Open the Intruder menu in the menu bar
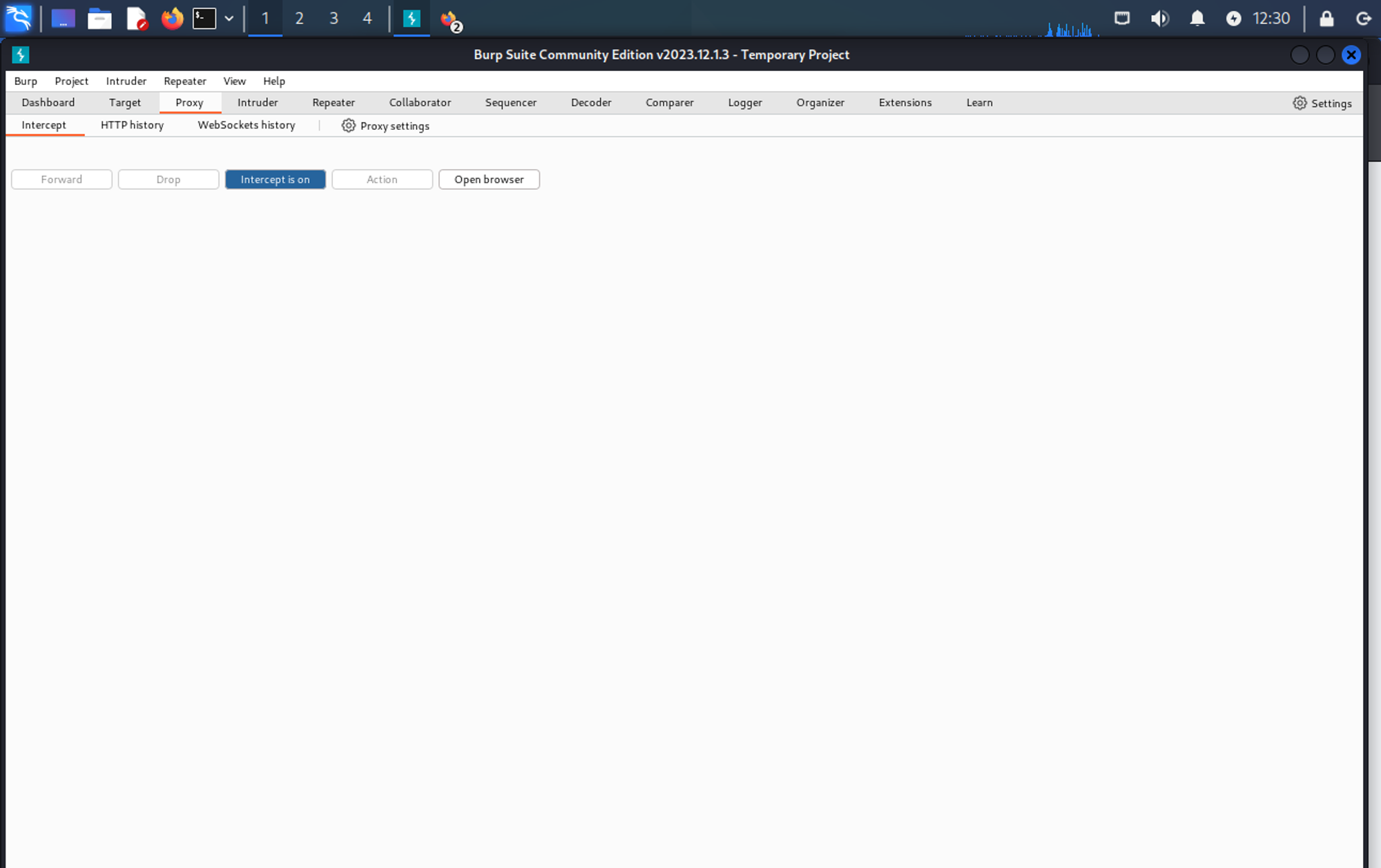Image resolution: width=1381 pixels, height=868 pixels. [x=126, y=81]
